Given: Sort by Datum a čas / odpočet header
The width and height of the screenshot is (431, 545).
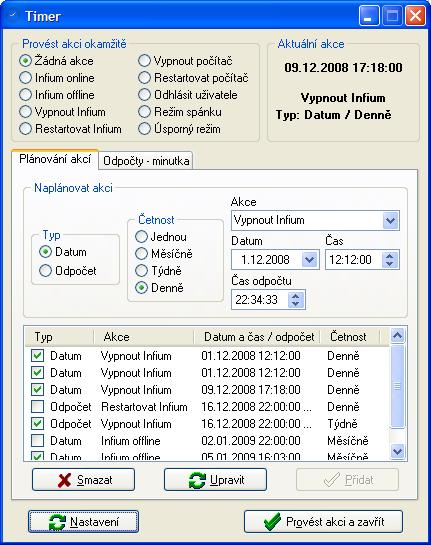Looking at the screenshot, I should click(257, 336).
